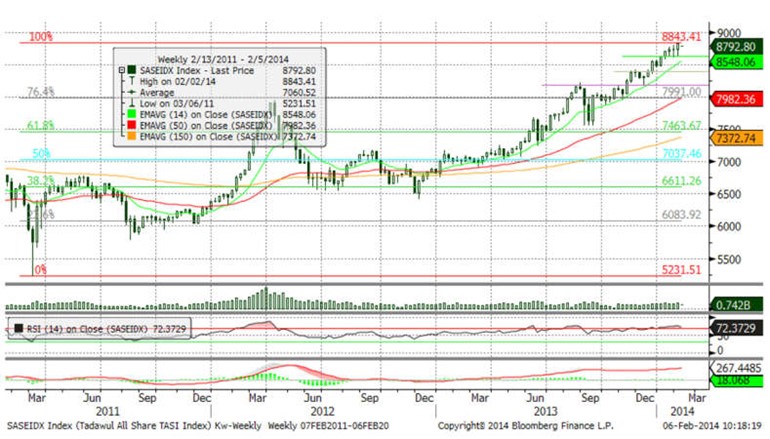Image resolution: width=770 pixels, height=439 pixels.
Task: Click the timestamp 06-Feb-2014 10:18:19
Action: 713,426
